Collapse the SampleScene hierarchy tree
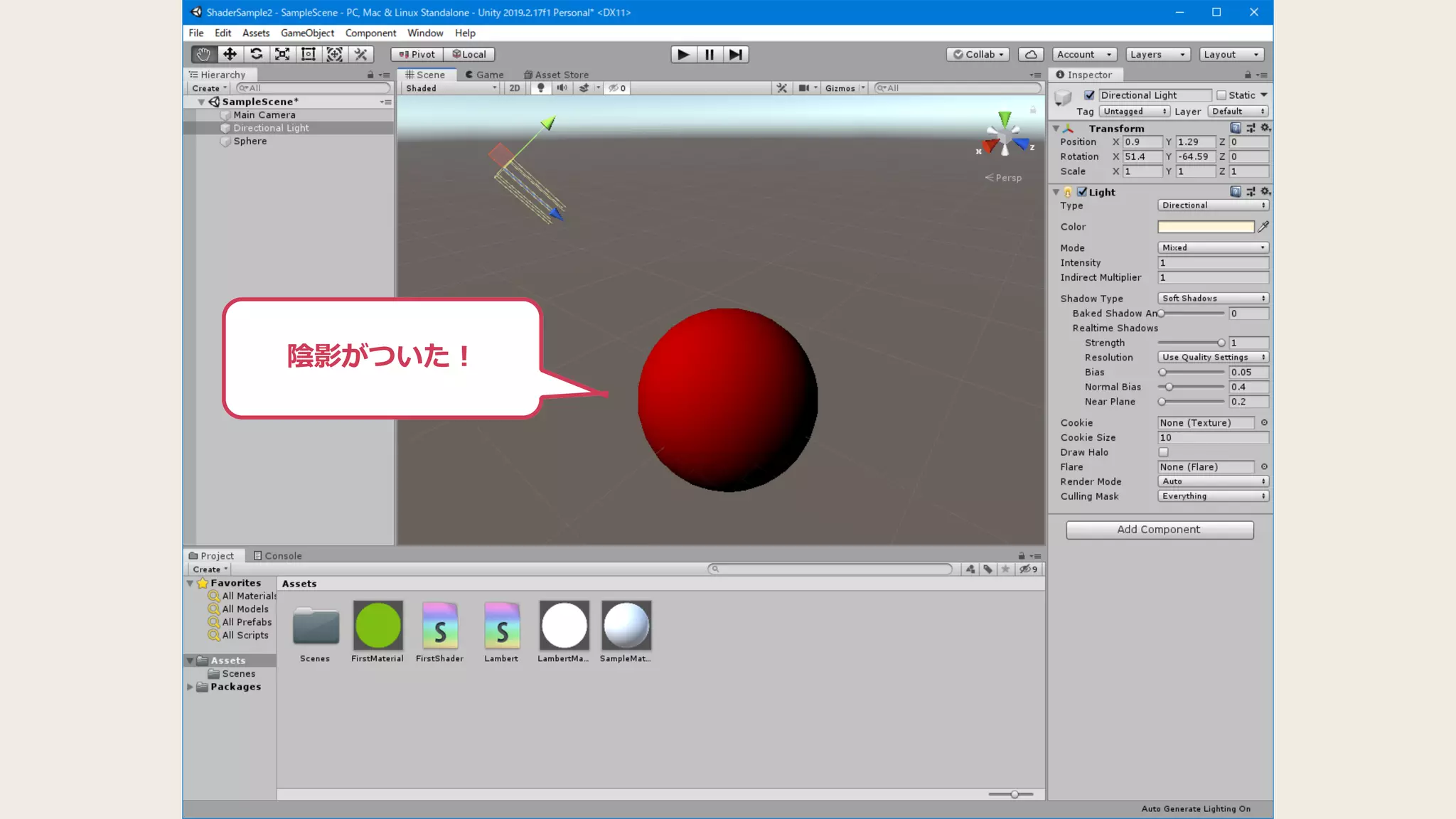 point(201,102)
